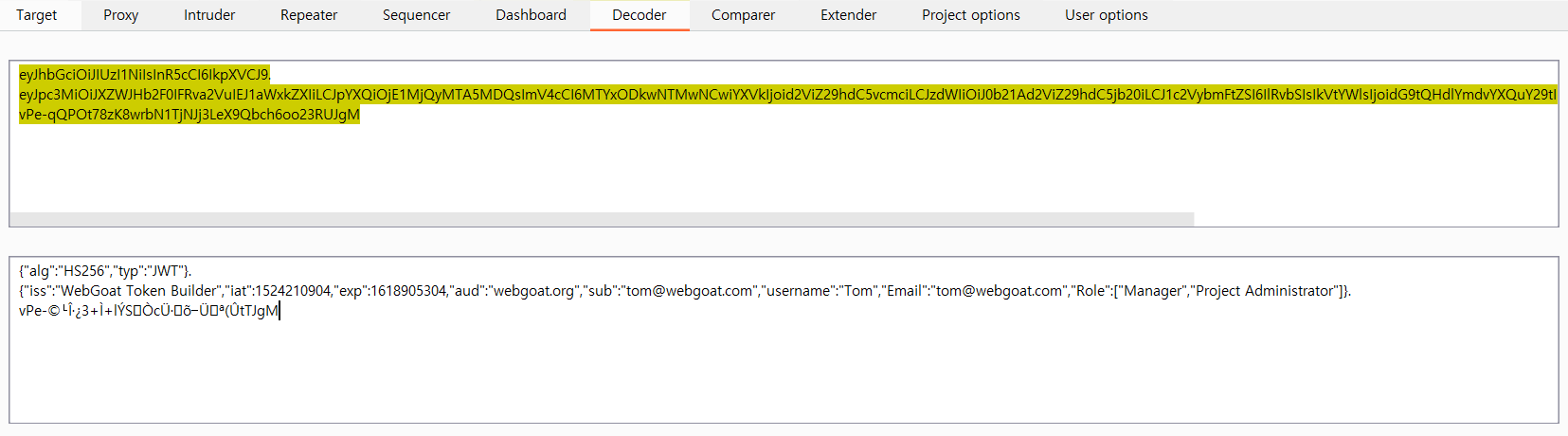
Task: Click the horizontal scrollbar of the encoded input
Action: click(x=603, y=219)
